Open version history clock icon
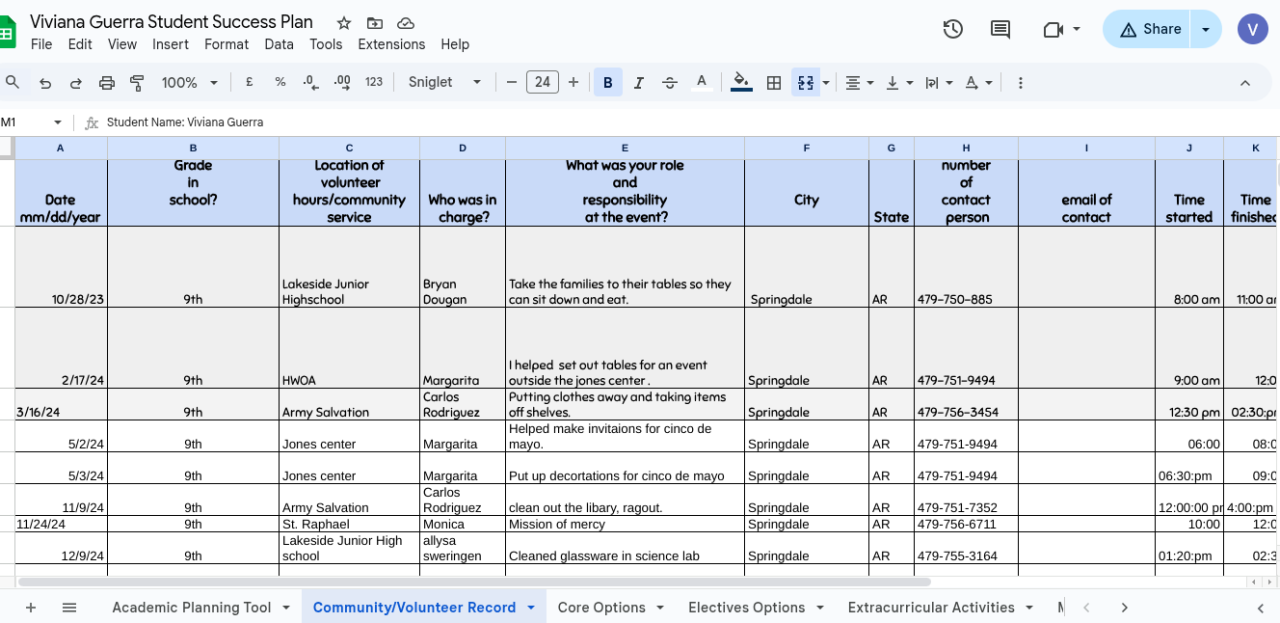Image resolution: width=1280 pixels, height=623 pixels. [953, 29]
